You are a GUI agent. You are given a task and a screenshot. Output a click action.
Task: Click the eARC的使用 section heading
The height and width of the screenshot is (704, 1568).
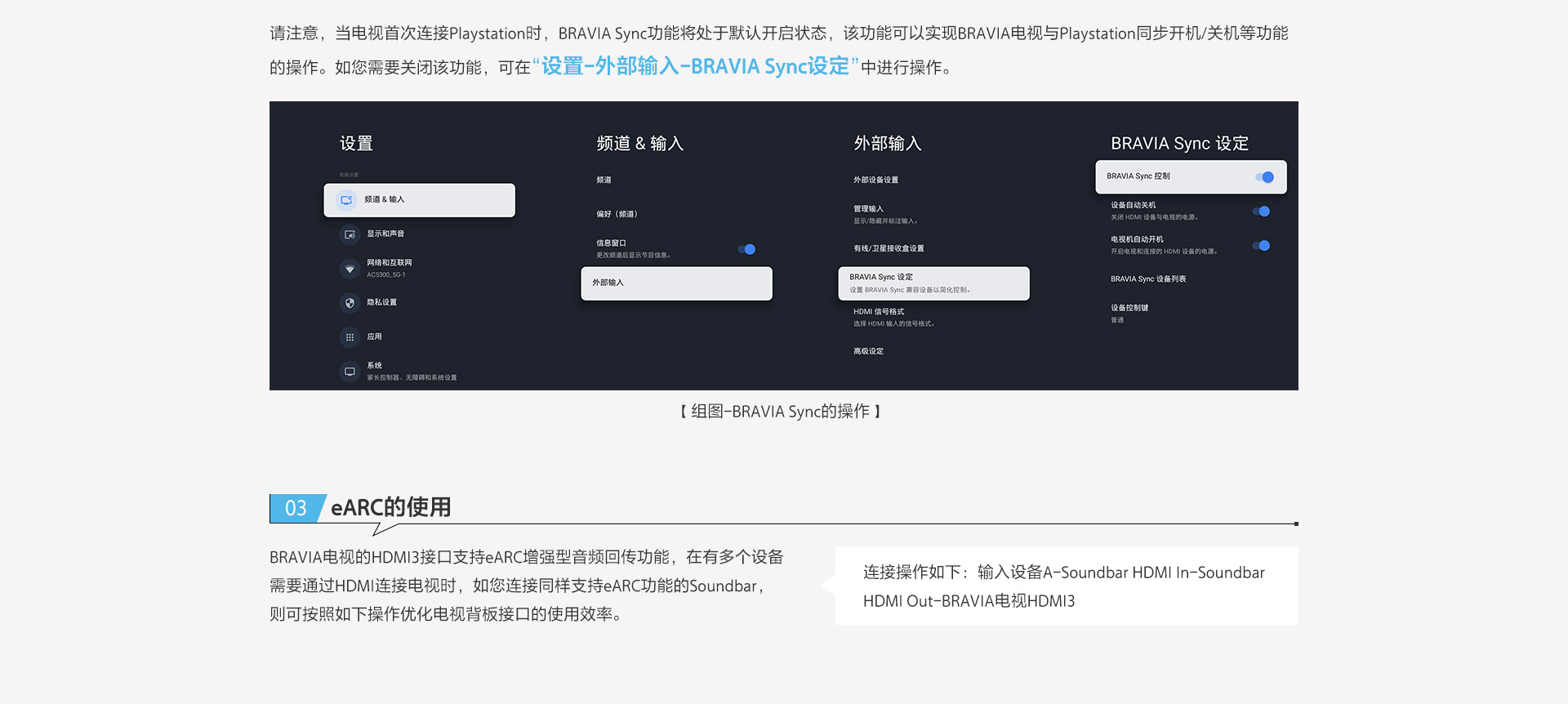(391, 508)
